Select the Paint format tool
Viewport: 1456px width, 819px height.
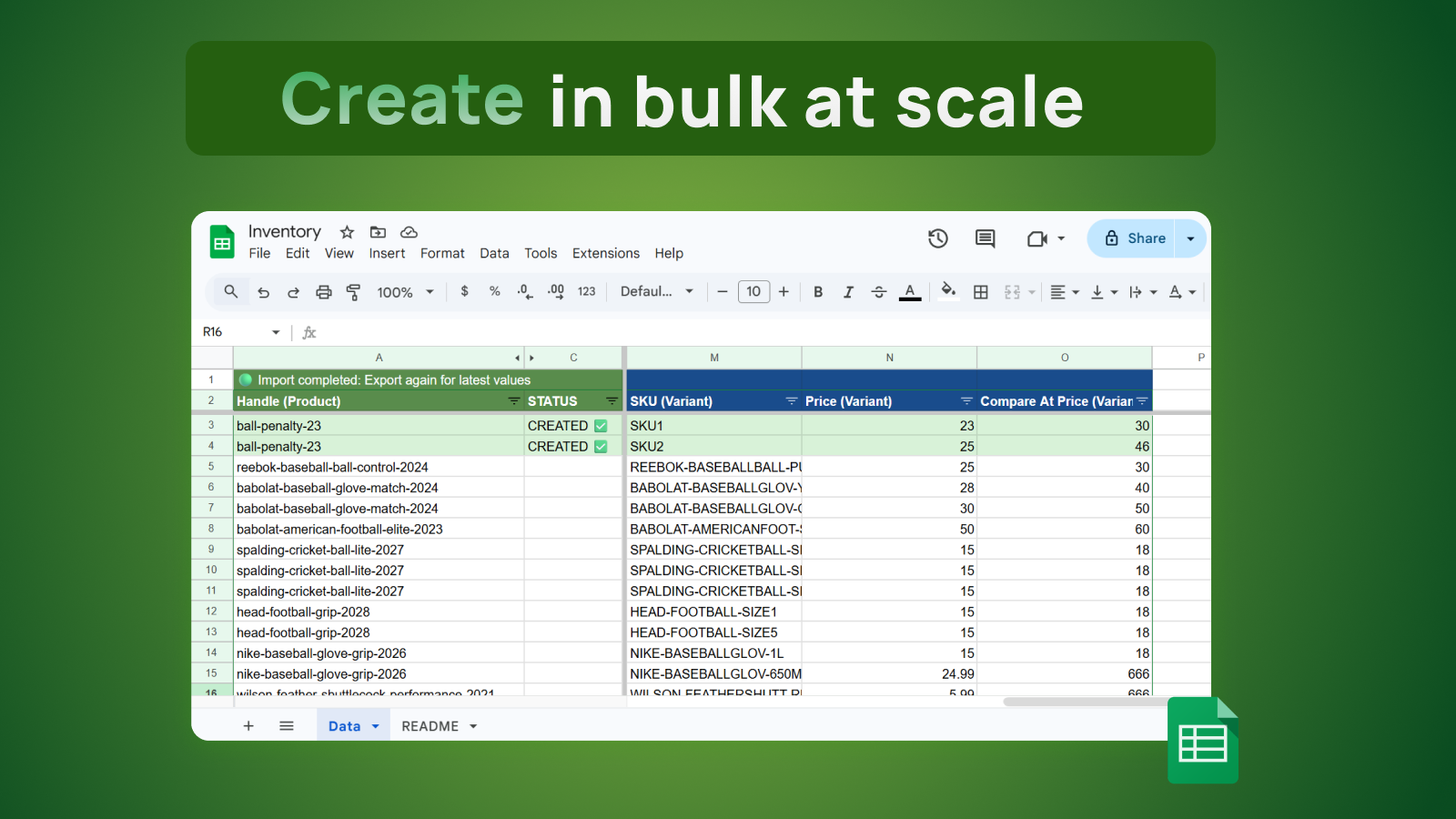click(352, 291)
